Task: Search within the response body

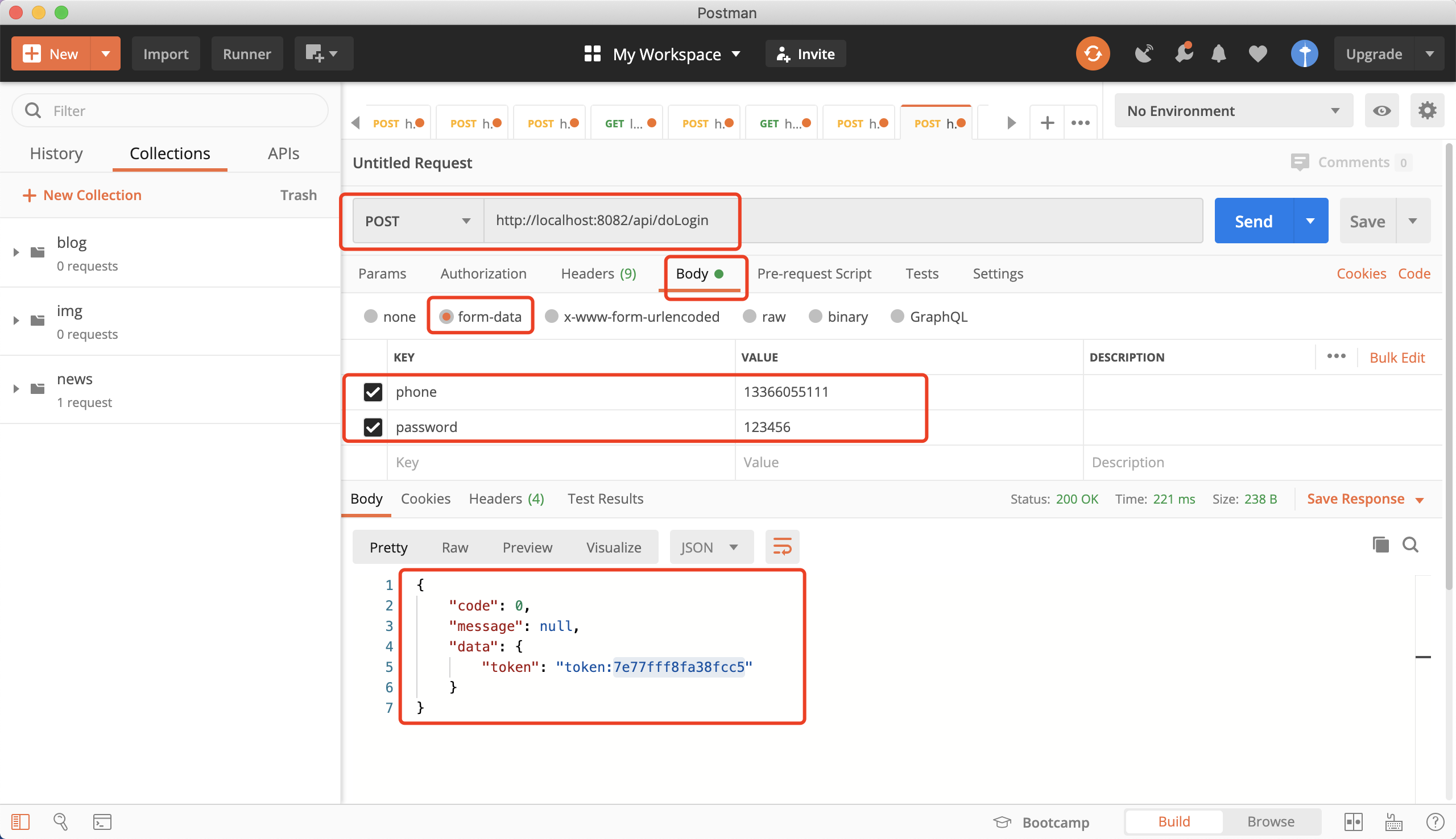Action: pos(1410,545)
